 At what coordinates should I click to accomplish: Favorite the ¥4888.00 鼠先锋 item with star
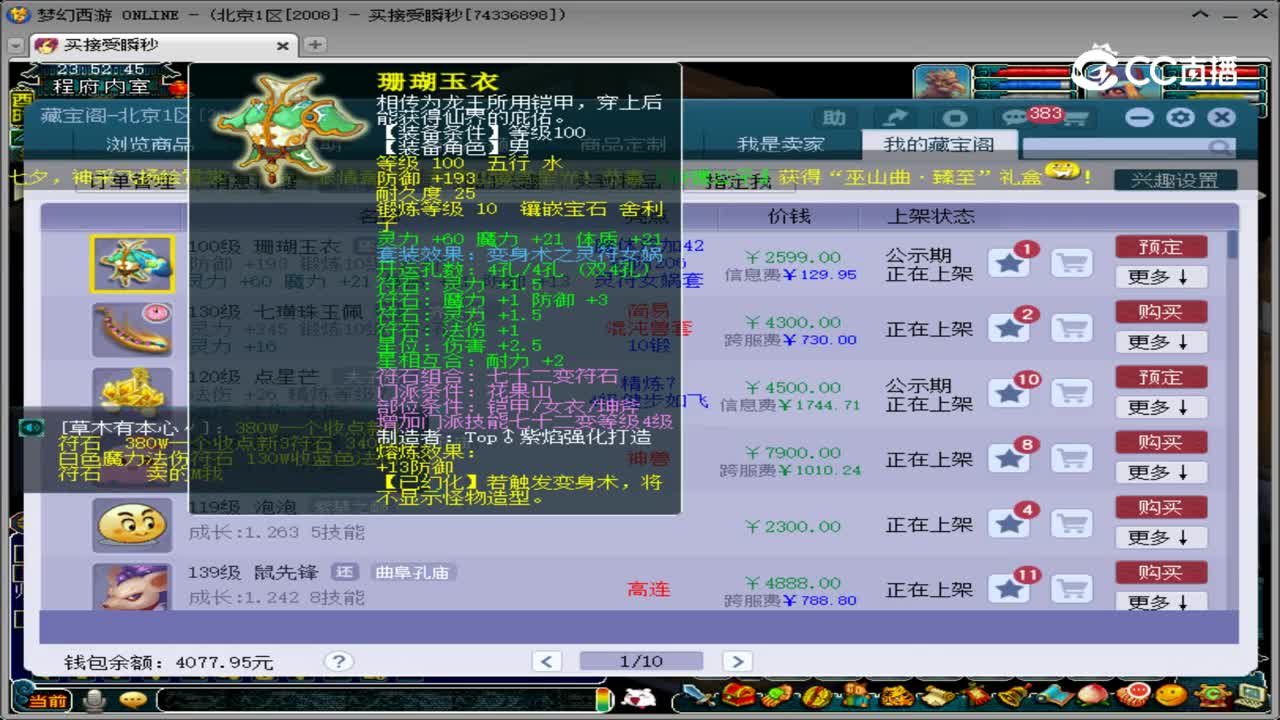pos(1010,588)
